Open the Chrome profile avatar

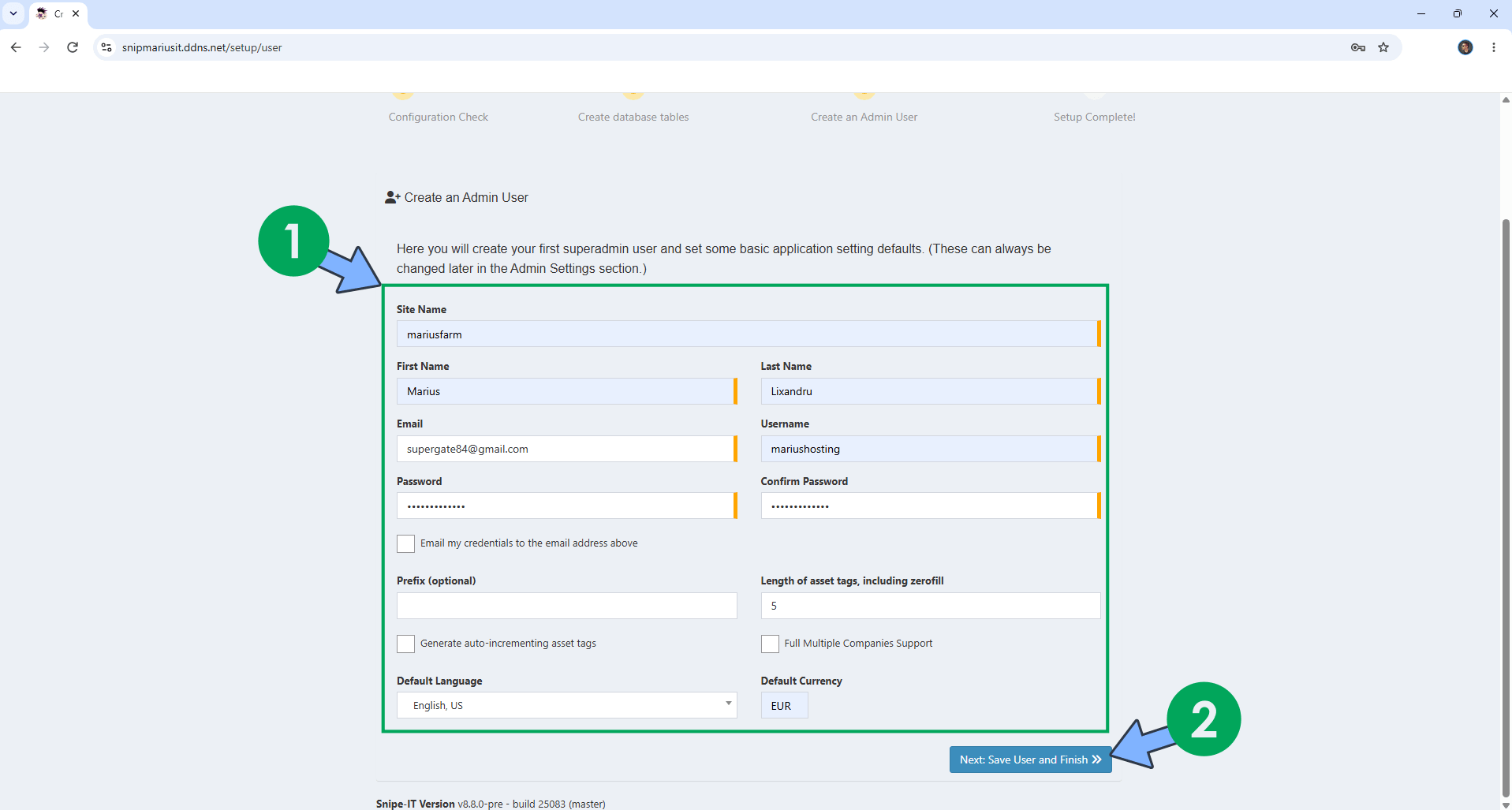coord(1465,47)
